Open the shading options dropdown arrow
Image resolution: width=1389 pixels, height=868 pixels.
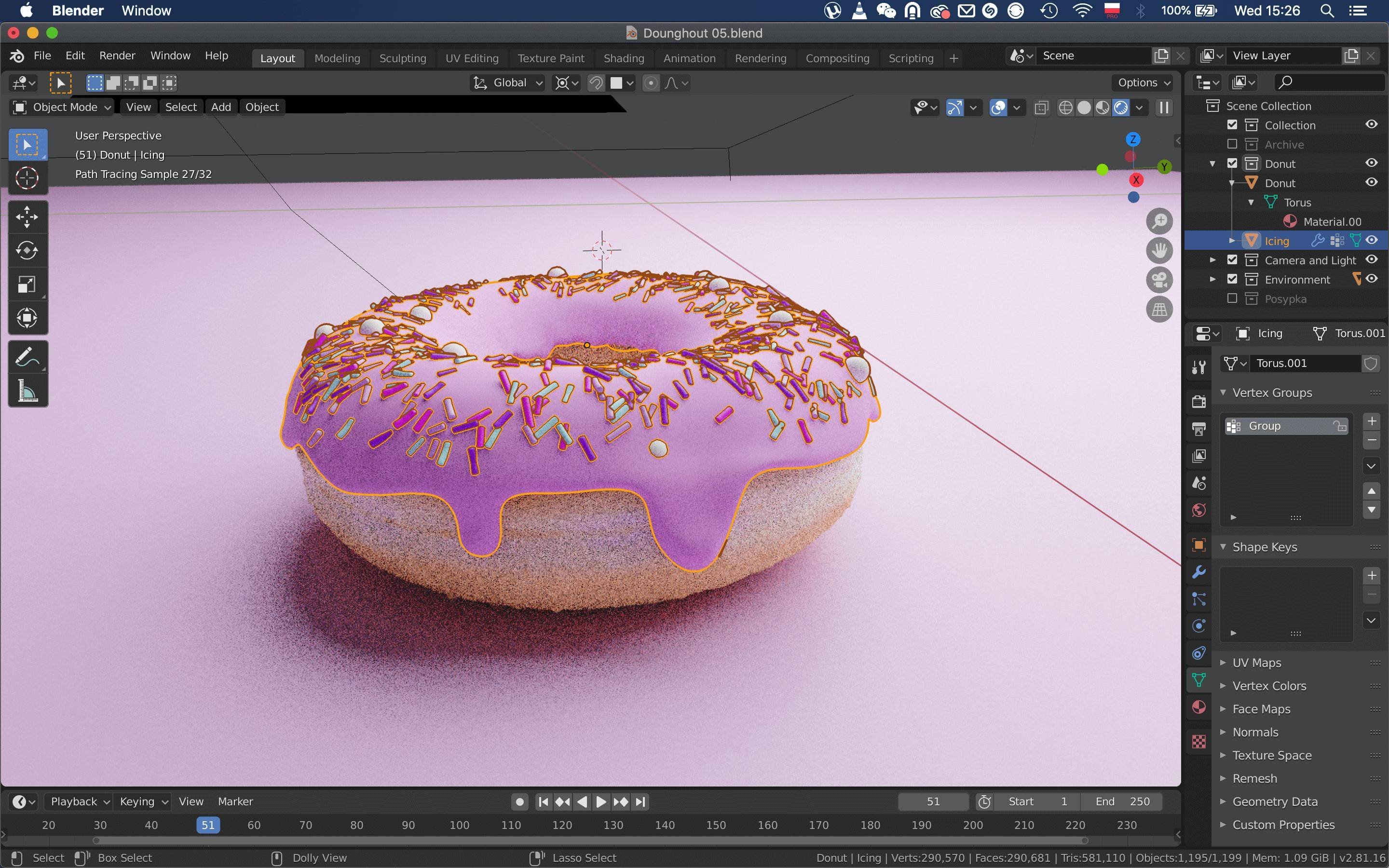[x=1139, y=108]
